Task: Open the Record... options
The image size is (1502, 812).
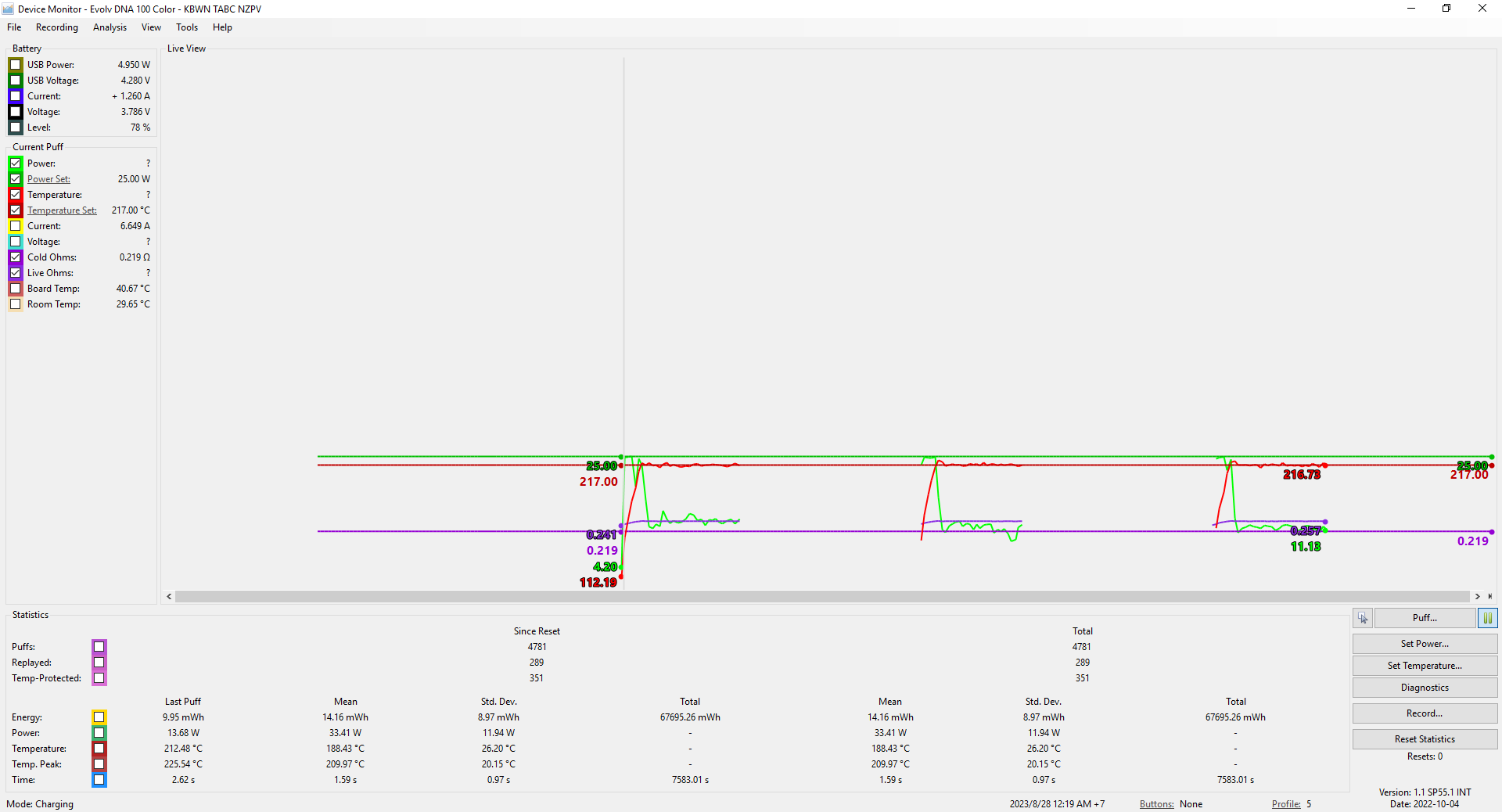Action: click(1424, 713)
